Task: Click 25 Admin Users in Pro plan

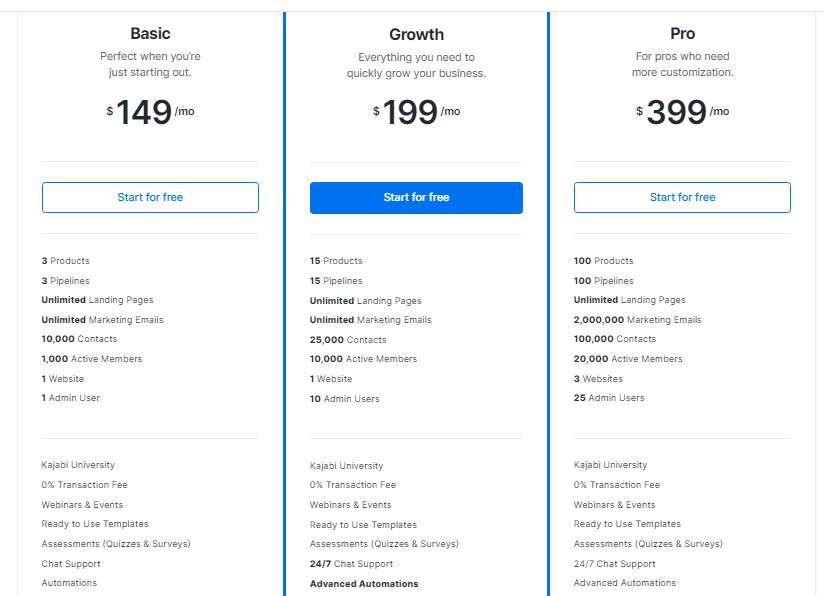Action: click(609, 398)
